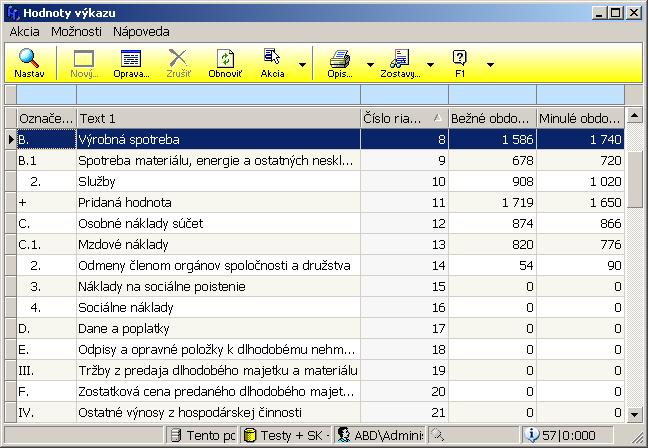Open the Akcia menu
648x448 pixels.
click(24, 32)
